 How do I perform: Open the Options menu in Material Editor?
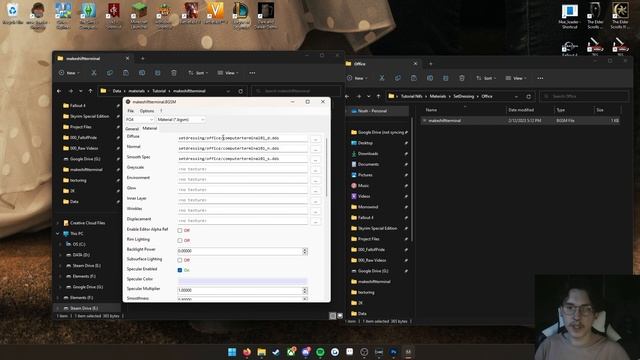click(147, 111)
